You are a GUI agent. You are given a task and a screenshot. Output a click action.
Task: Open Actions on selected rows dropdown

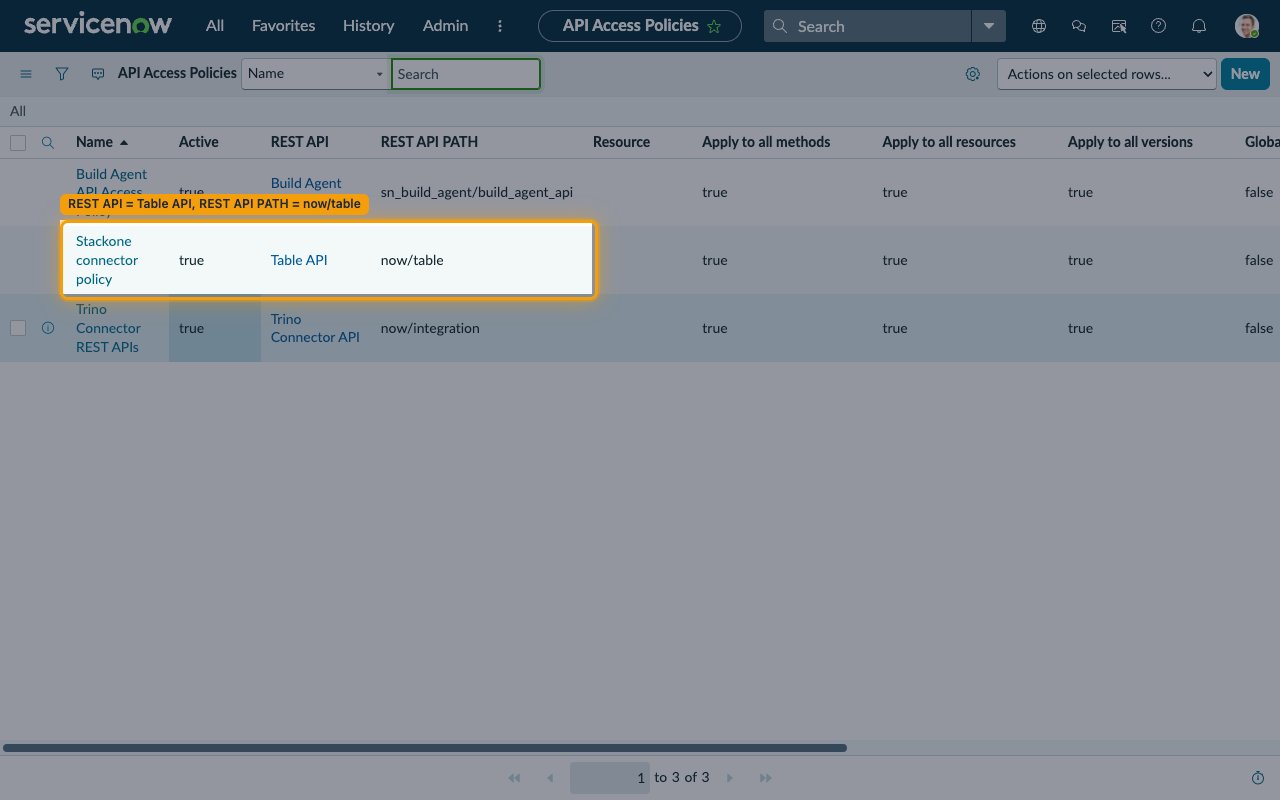click(1107, 74)
